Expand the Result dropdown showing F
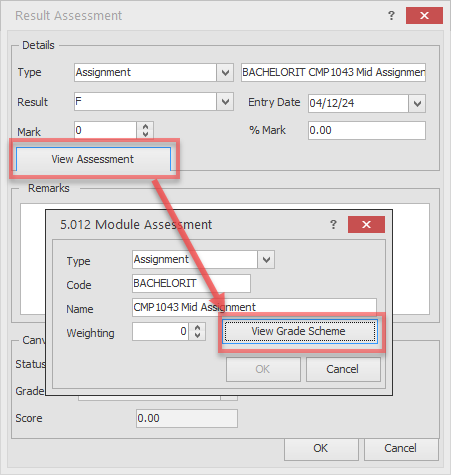 [x=225, y=102]
